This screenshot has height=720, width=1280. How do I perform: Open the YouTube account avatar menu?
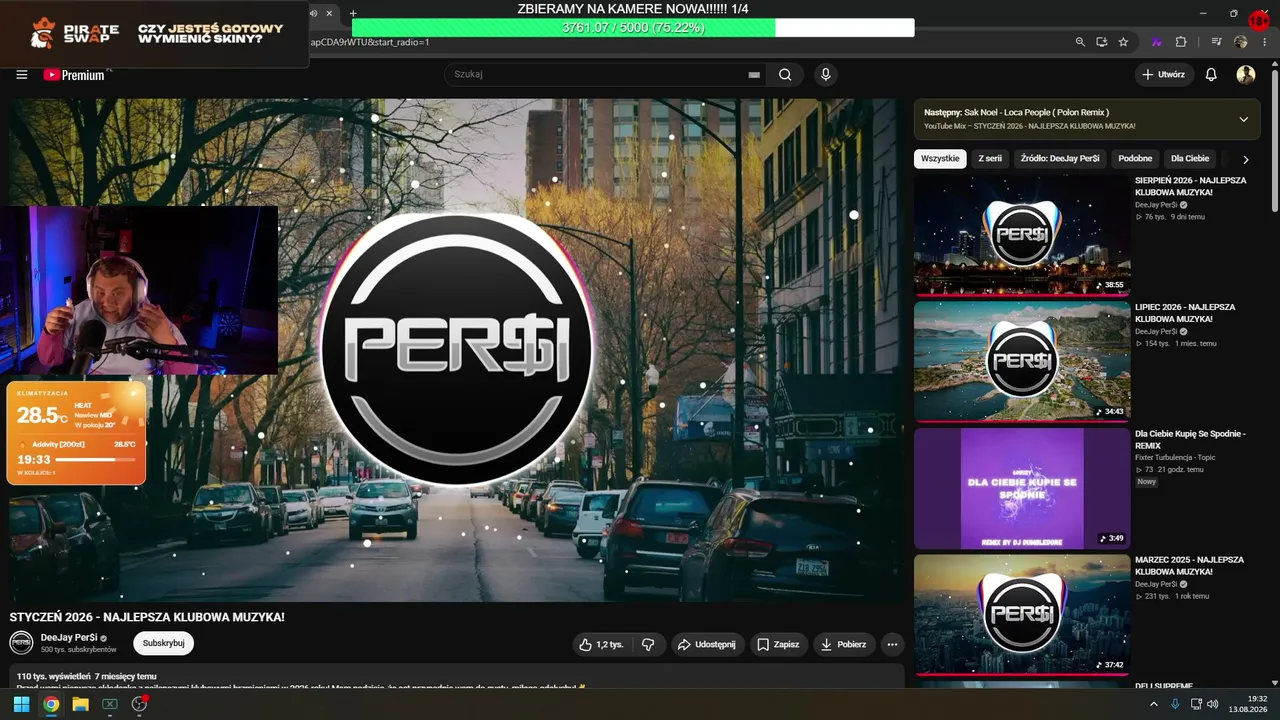coord(1246,74)
